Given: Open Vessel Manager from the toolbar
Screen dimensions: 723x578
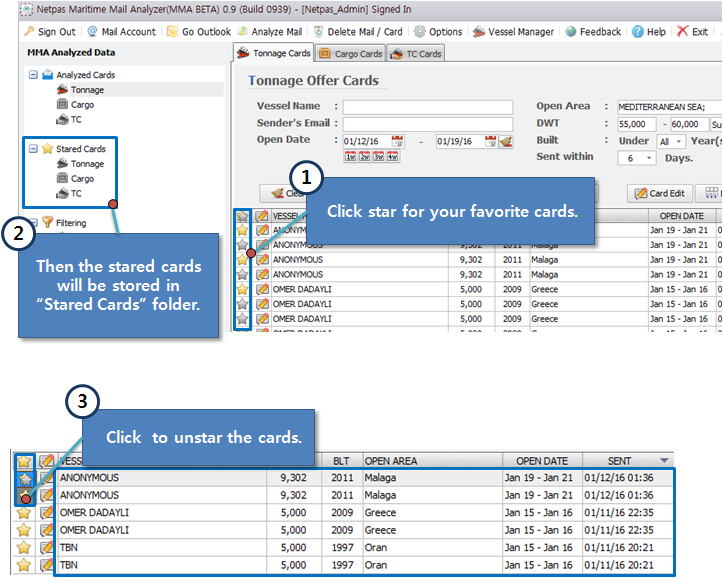Looking at the screenshot, I should tap(513, 32).
